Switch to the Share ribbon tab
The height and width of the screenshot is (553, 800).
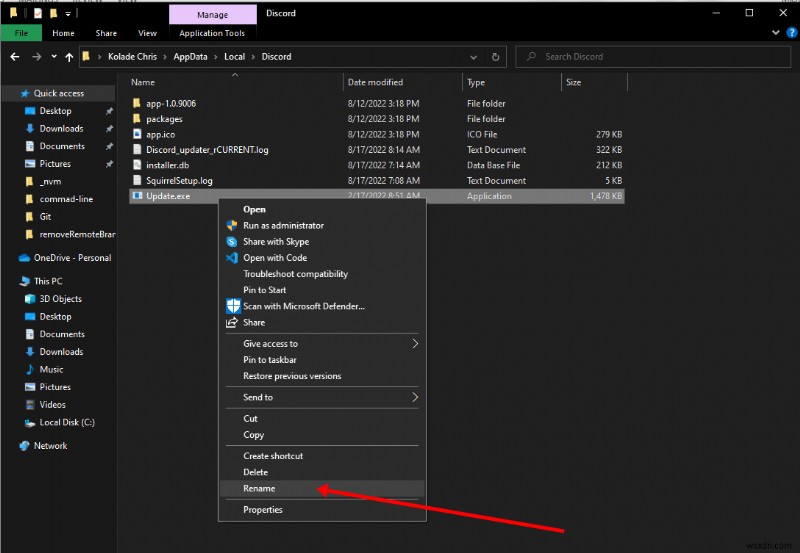[x=106, y=33]
